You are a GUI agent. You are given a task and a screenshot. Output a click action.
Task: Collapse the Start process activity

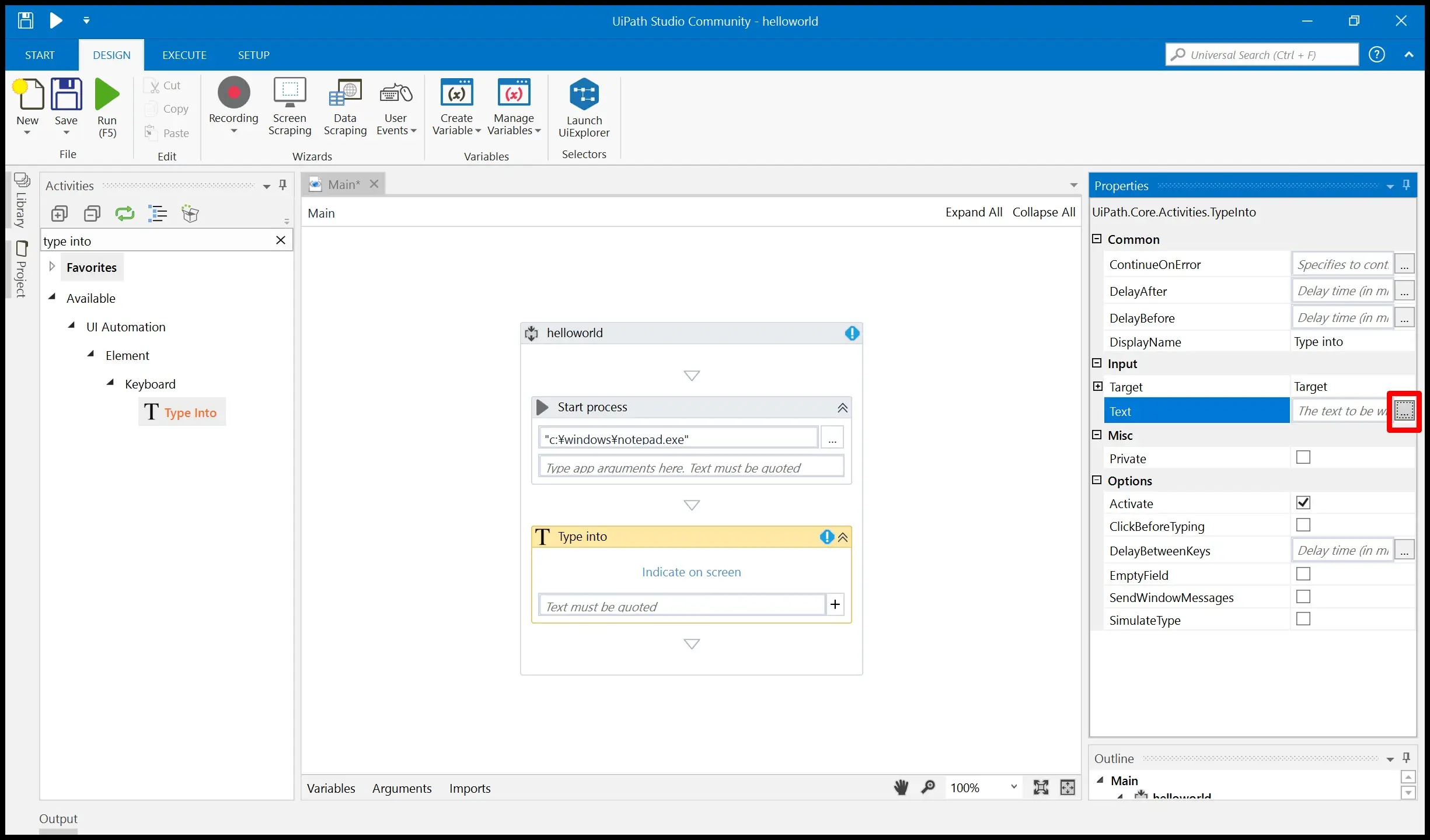[x=842, y=408]
